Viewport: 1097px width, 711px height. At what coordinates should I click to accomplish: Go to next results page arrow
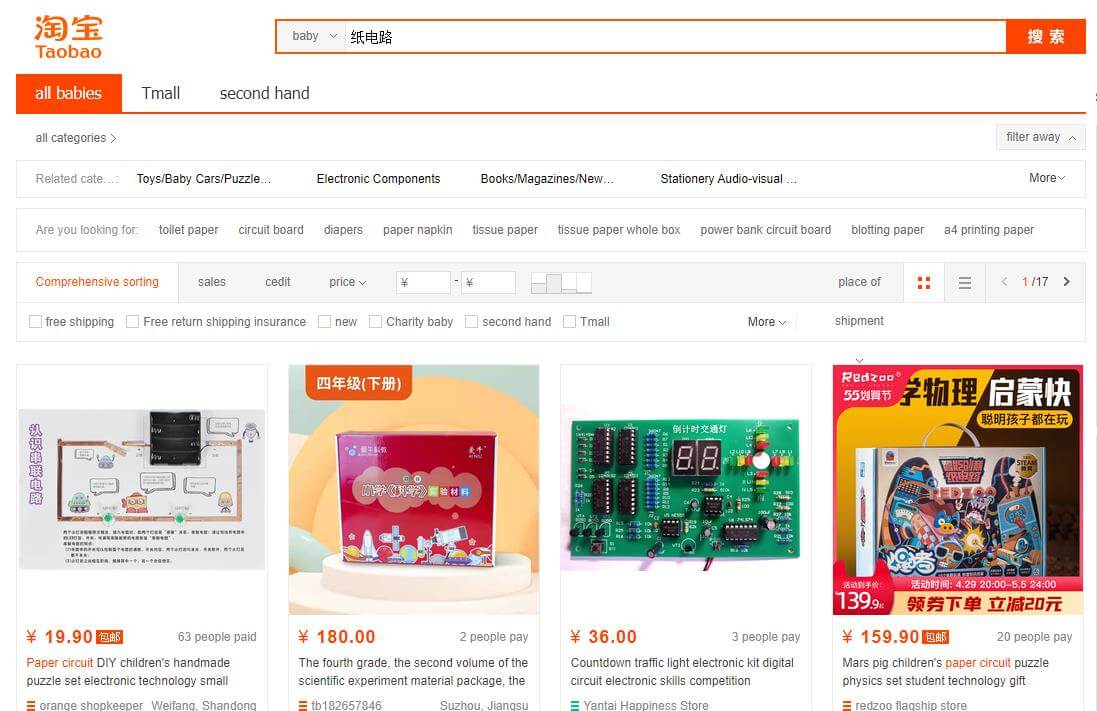pyautogui.click(x=1066, y=281)
